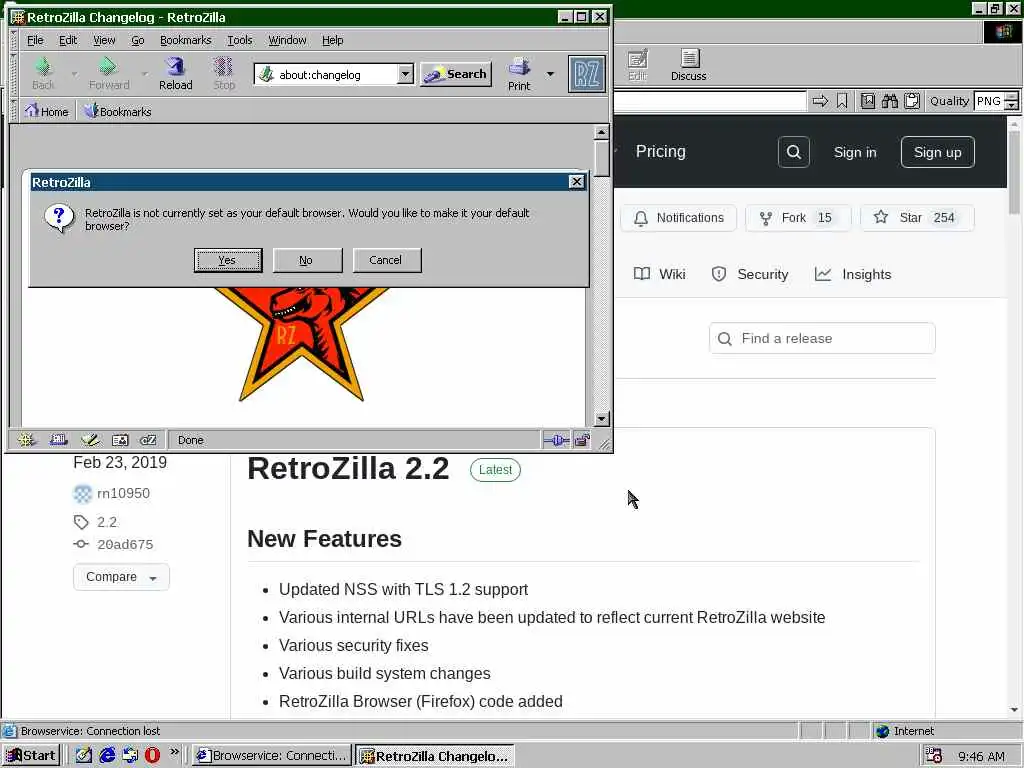Click the Edit icon in background browser toolbar
This screenshot has height=768, width=1024.
[x=637, y=65]
